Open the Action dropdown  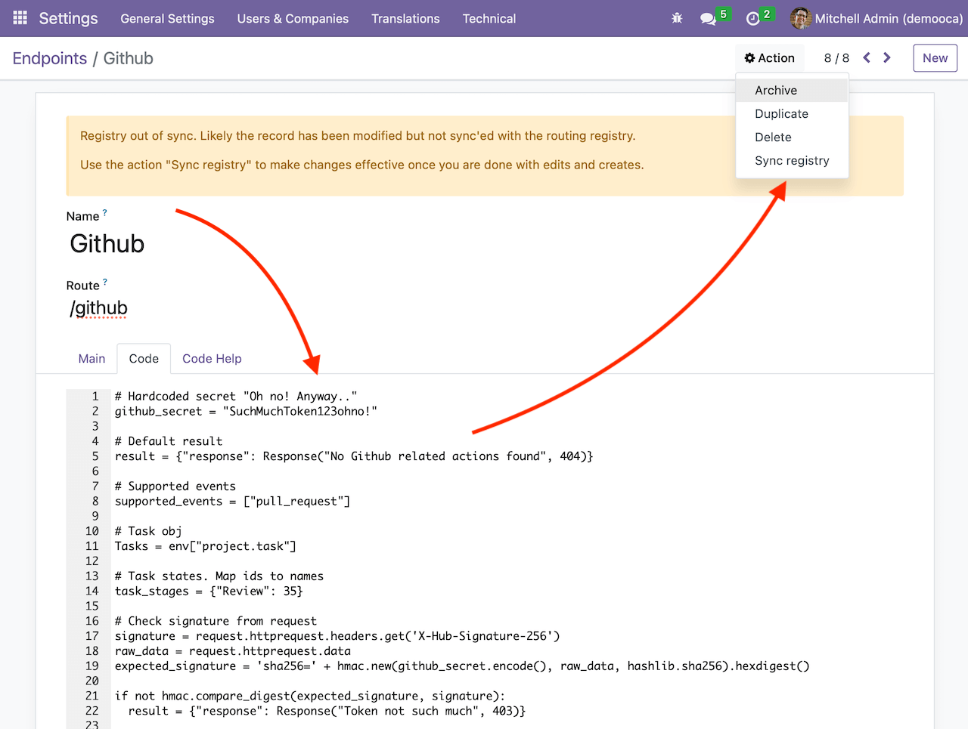pos(769,57)
